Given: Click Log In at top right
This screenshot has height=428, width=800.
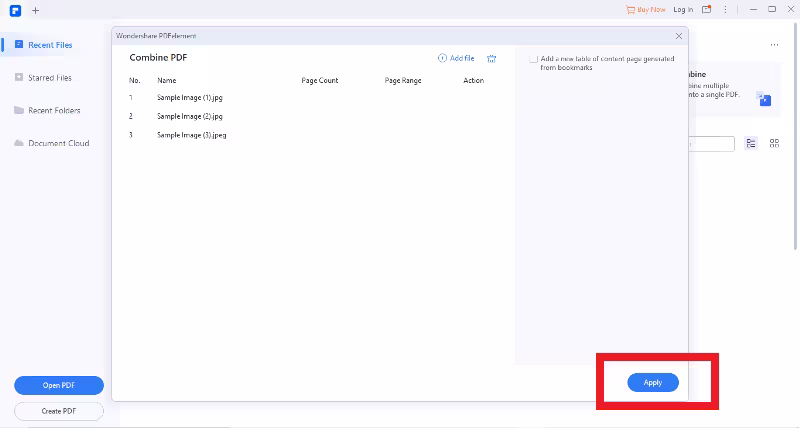Looking at the screenshot, I should pos(683,10).
